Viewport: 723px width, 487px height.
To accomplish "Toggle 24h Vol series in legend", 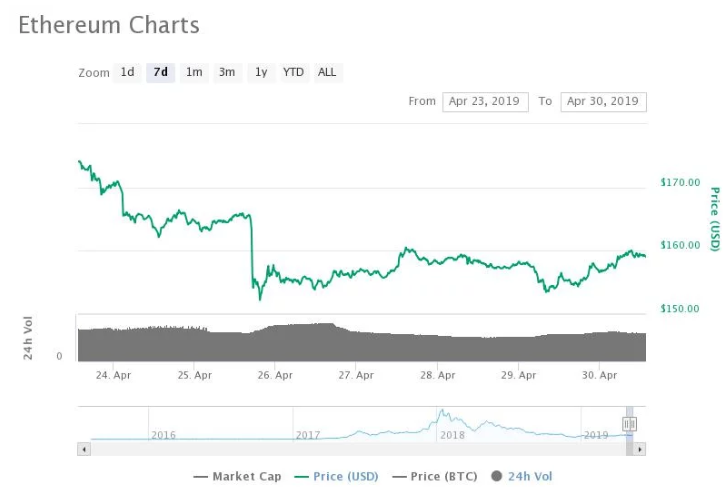I will (522, 476).
